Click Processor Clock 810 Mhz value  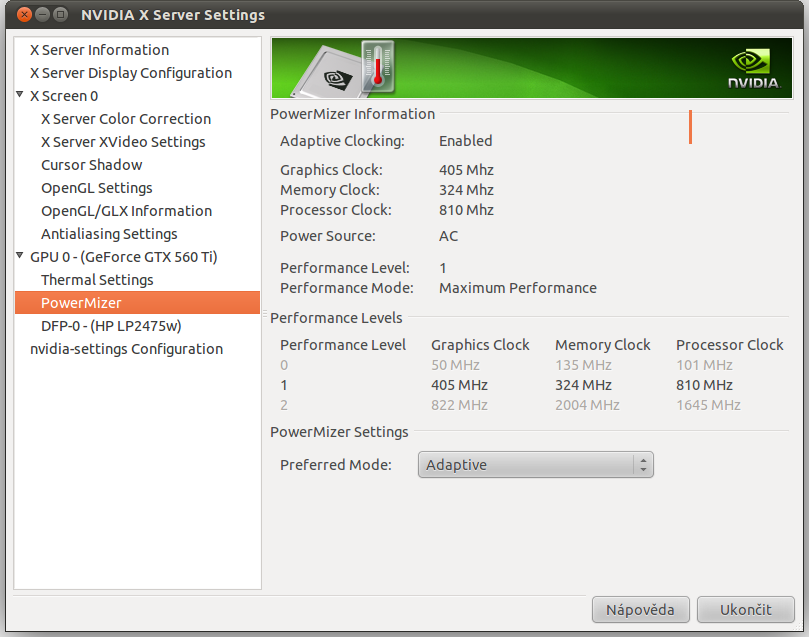coord(466,210)
